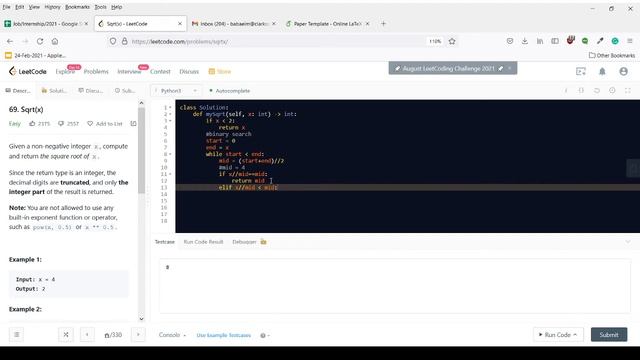Open the Discuss tab in problem panel
Viewport: 640px width, 360px height.
(x=91, y=91)
